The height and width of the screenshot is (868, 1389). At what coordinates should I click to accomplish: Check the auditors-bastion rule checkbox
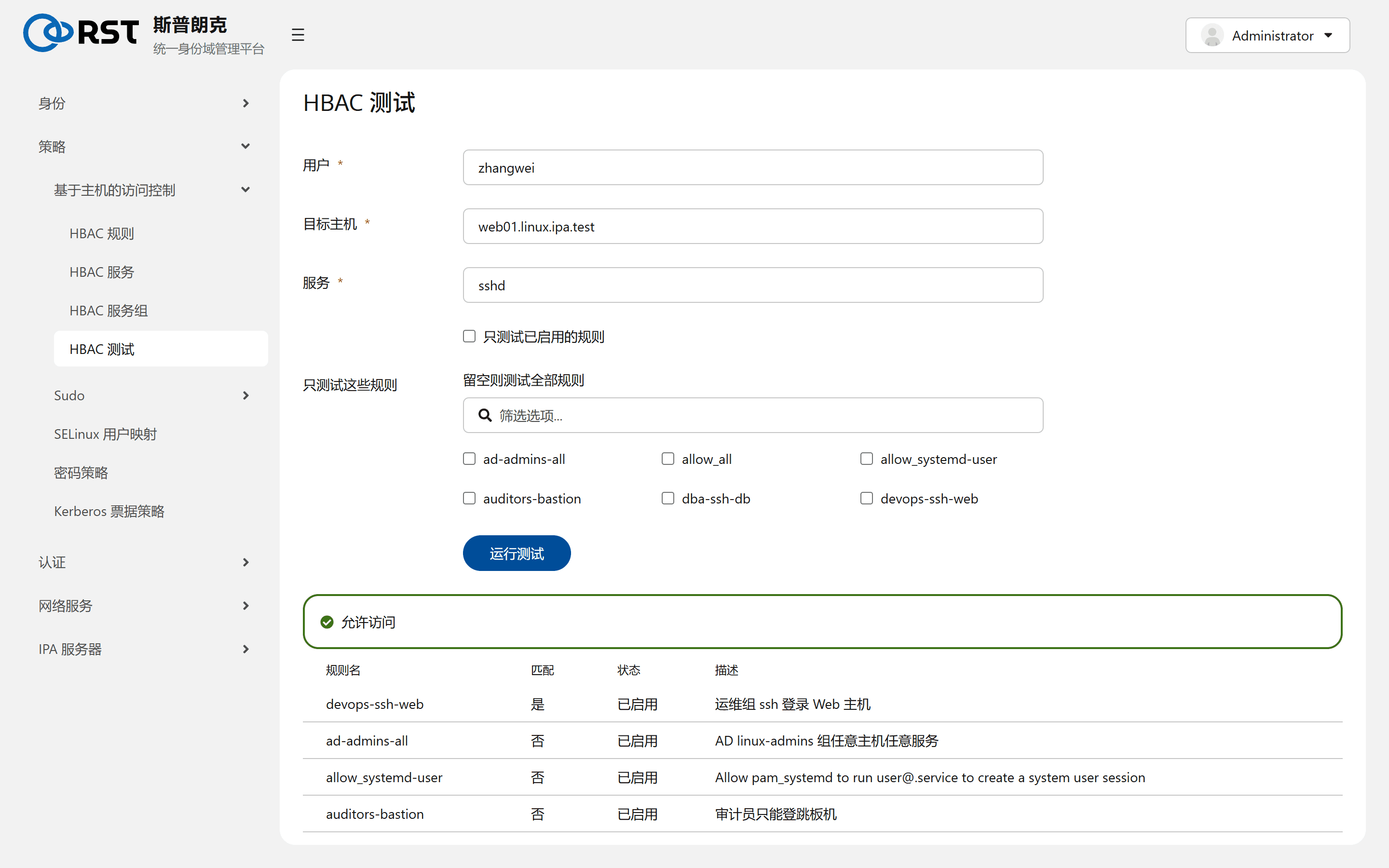[x=469, y=498]
